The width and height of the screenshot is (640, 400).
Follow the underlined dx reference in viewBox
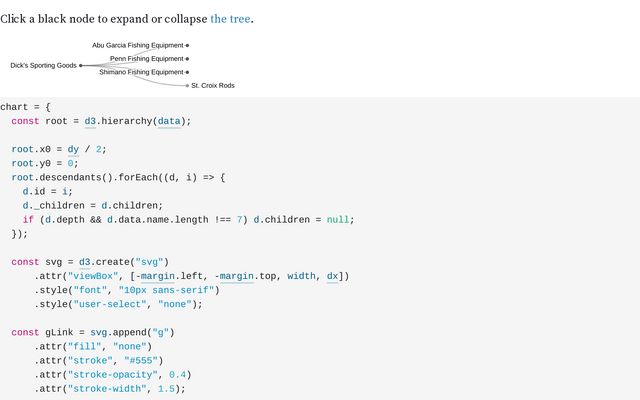point(333,276)
